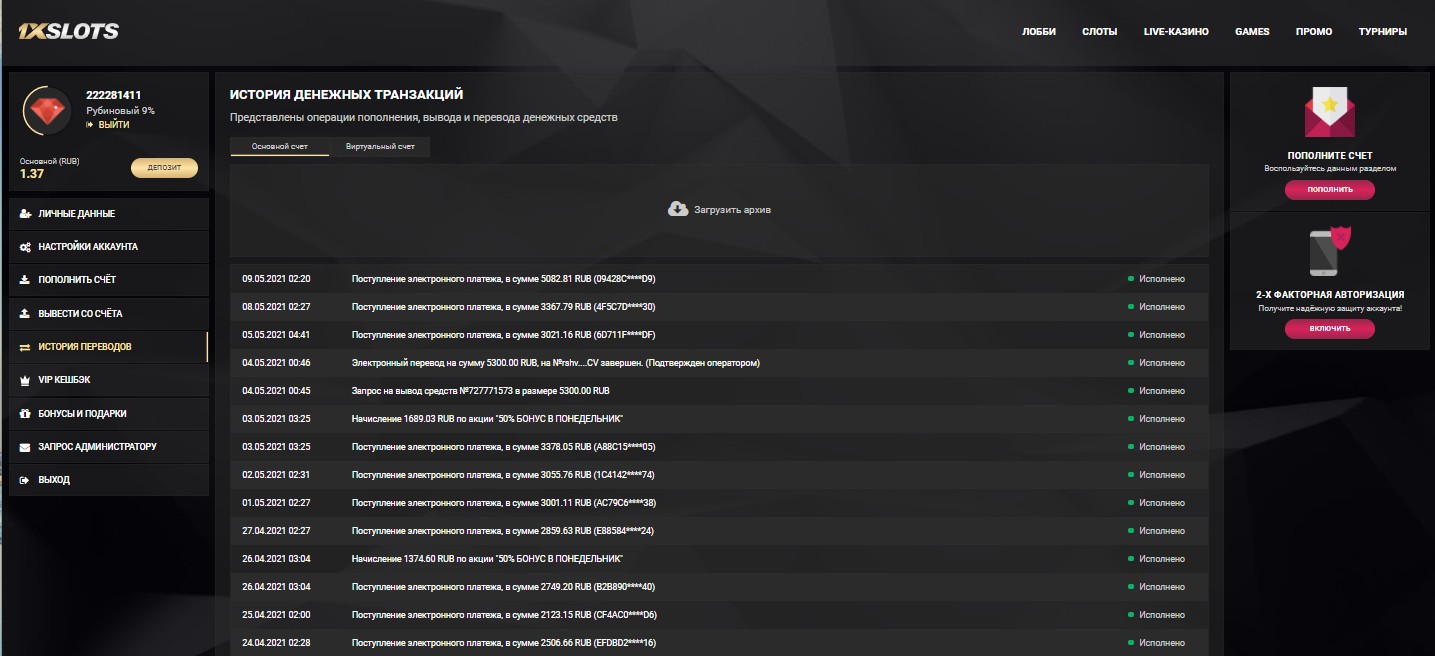The height and width of the screenshot is (656, 1435).
Task: Click the VIP cashback crown icon
Action: point(25,380)
